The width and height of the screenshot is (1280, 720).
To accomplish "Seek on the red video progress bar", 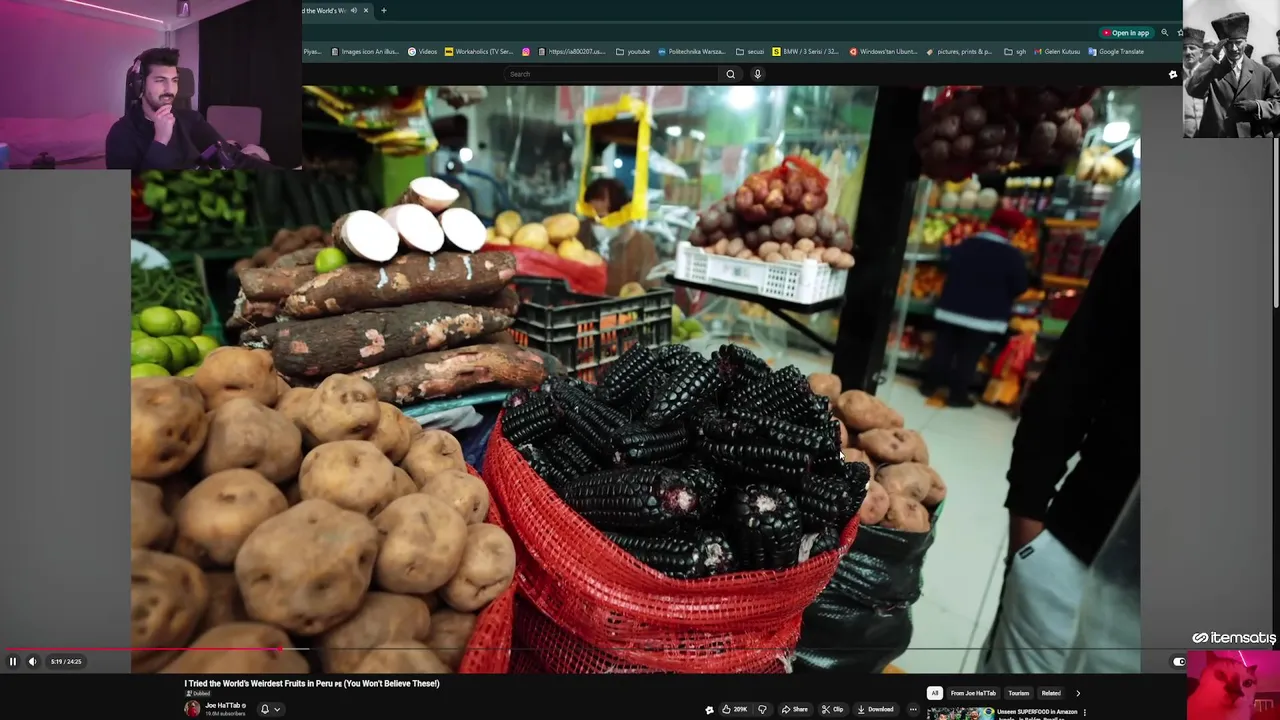I will click(141, 650).
